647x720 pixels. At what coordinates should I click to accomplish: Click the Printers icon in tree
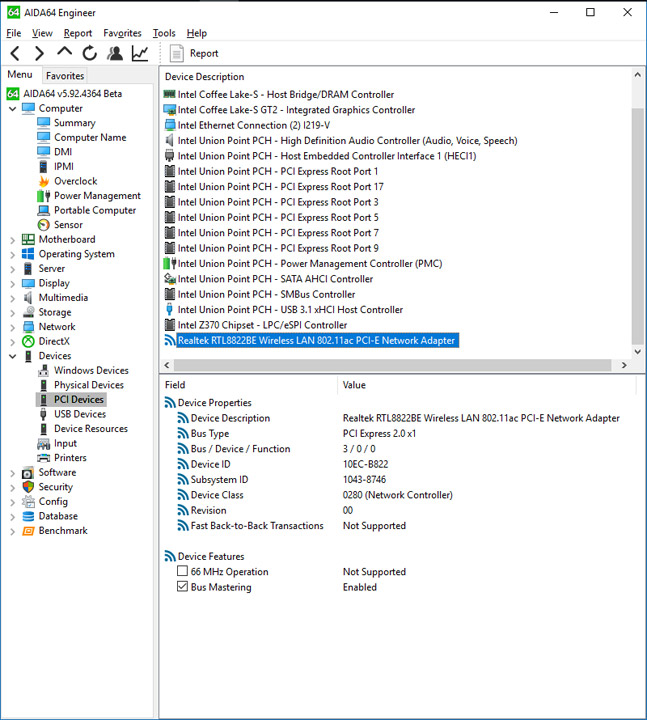(x=44, y=458)
